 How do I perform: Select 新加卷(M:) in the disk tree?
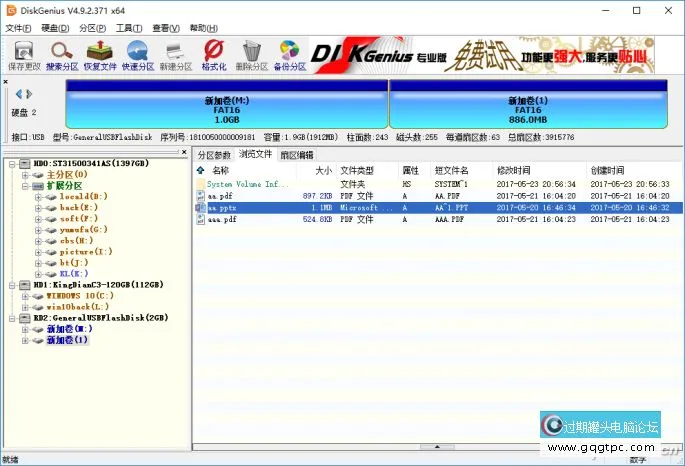69,329
